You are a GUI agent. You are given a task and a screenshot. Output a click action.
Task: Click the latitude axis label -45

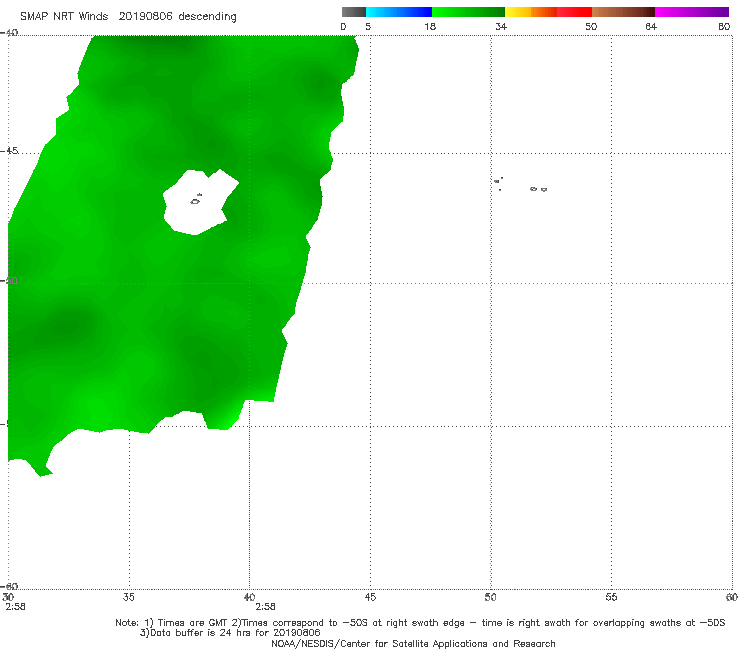[x=9, y=151]
